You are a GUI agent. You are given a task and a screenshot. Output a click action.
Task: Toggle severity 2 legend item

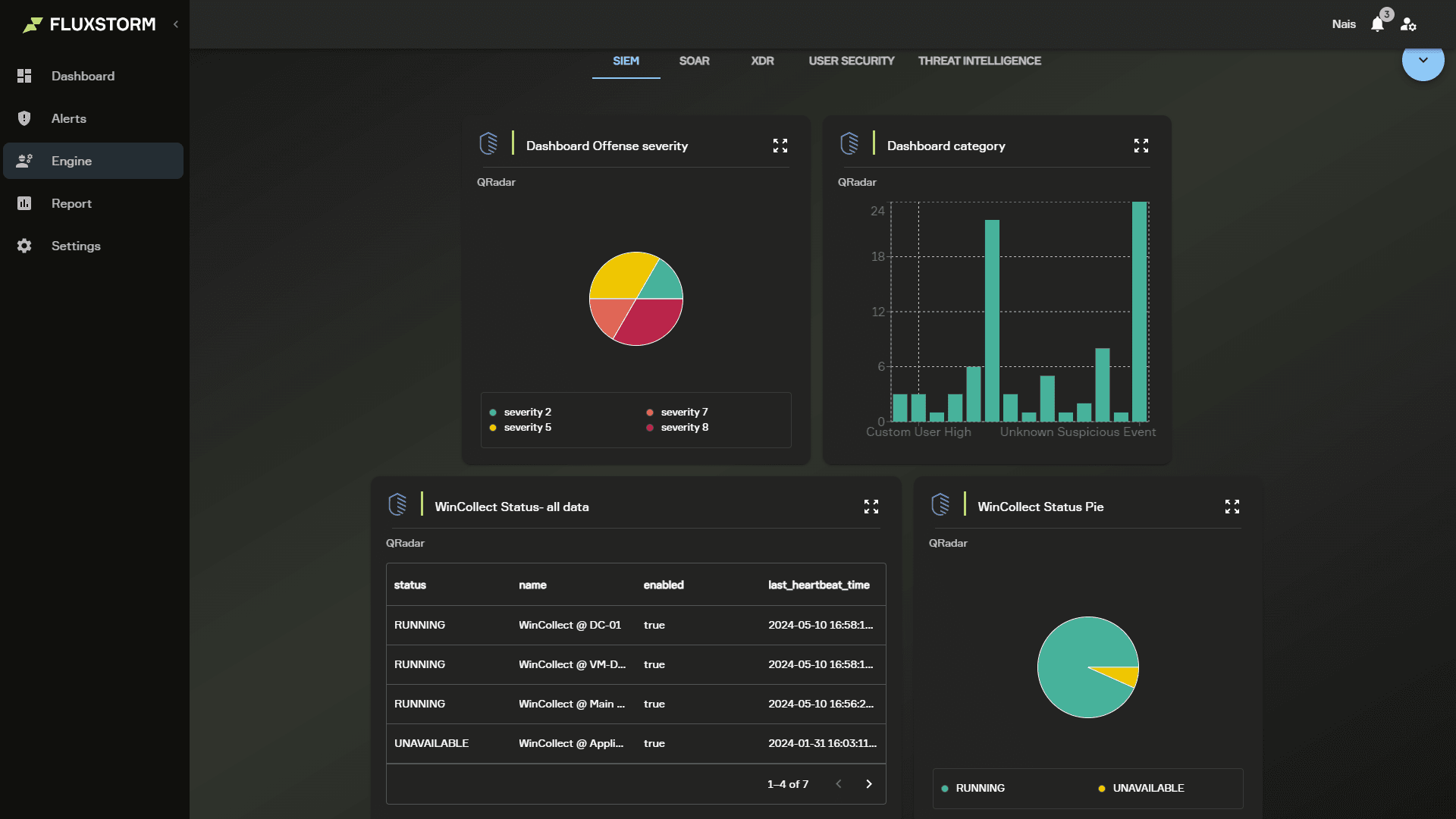(526, 412)
